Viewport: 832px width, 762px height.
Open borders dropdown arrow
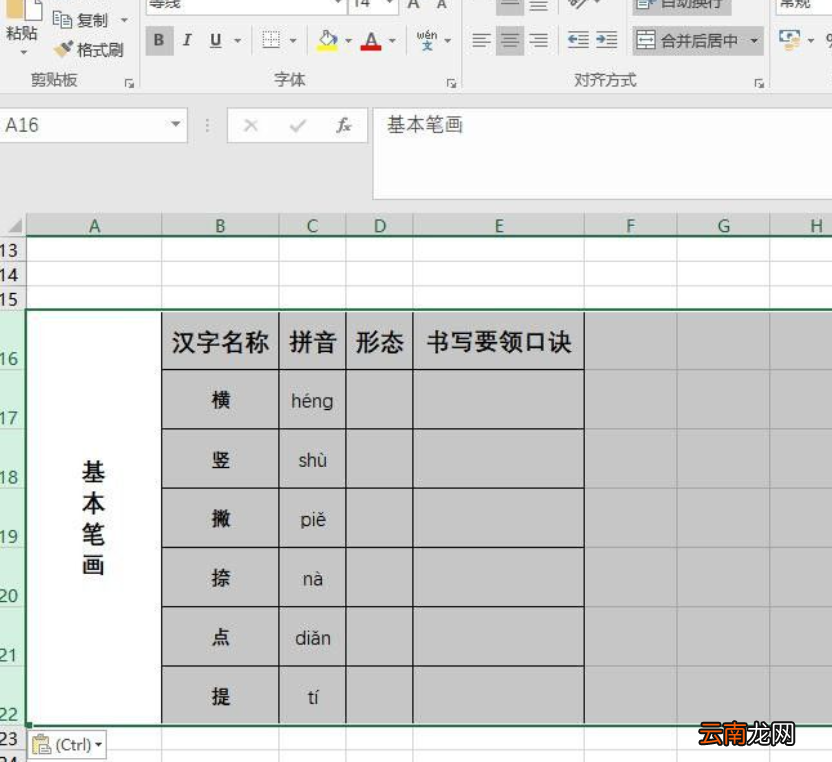point(293,40)
